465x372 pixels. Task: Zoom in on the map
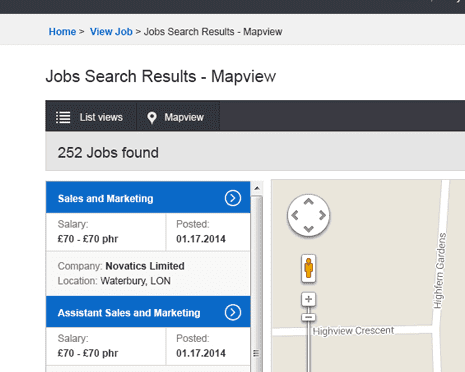pos(309,299)
